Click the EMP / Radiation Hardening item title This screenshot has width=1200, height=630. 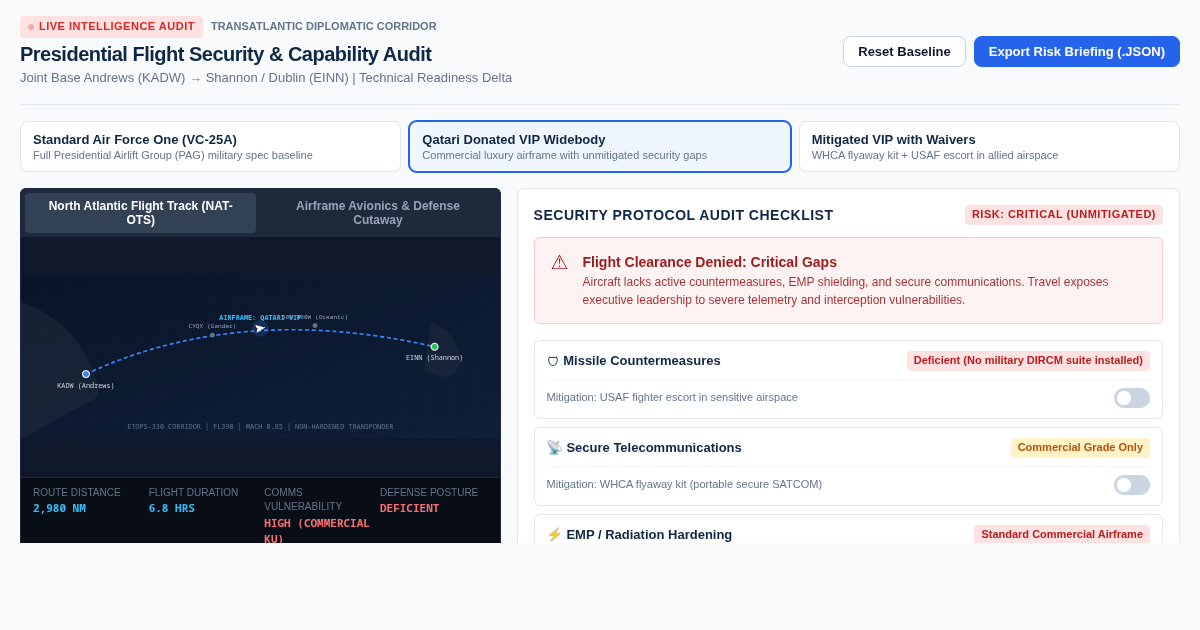[649, 535]
